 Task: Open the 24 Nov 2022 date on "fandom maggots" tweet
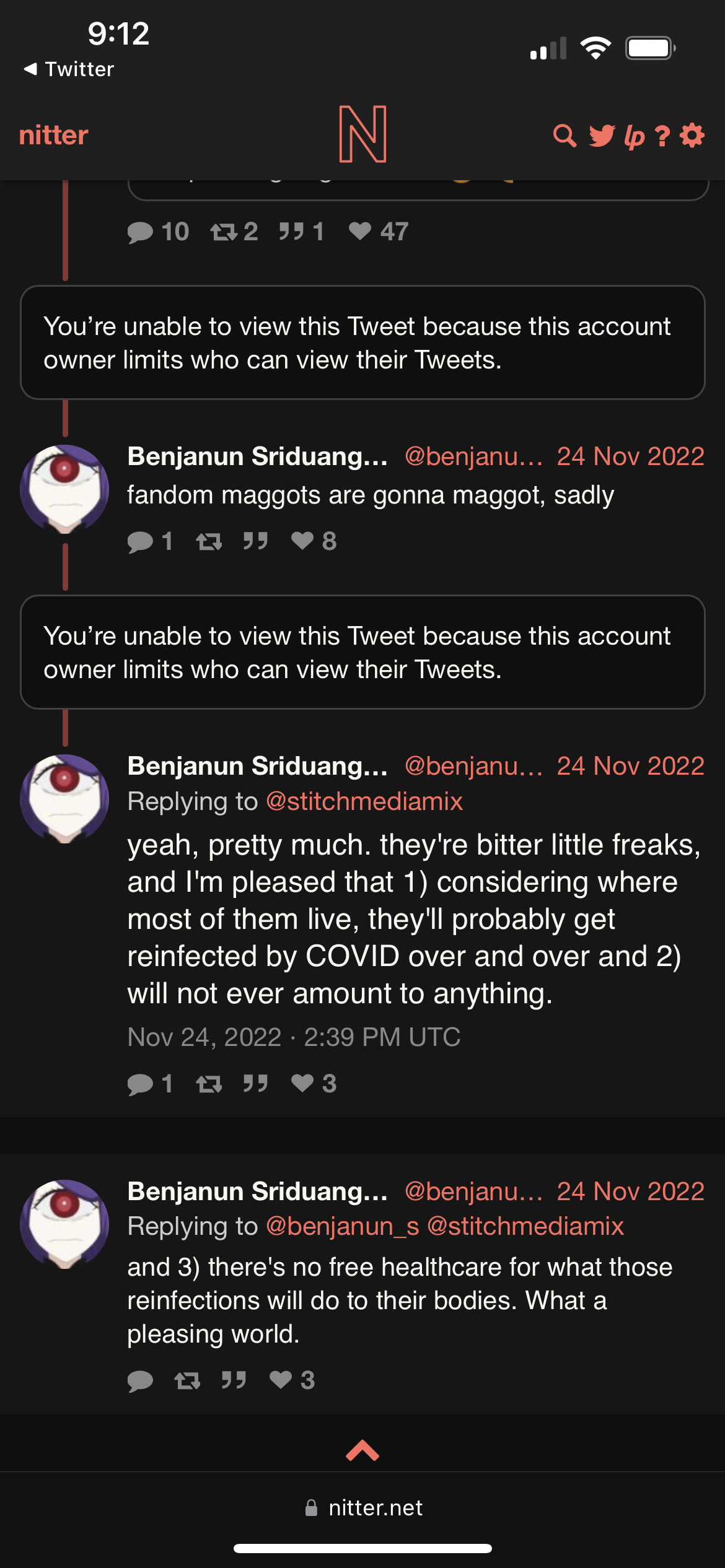point(630,456)
